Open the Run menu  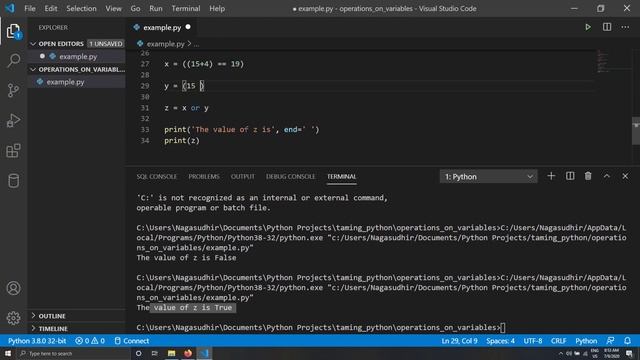click(156, 8)
